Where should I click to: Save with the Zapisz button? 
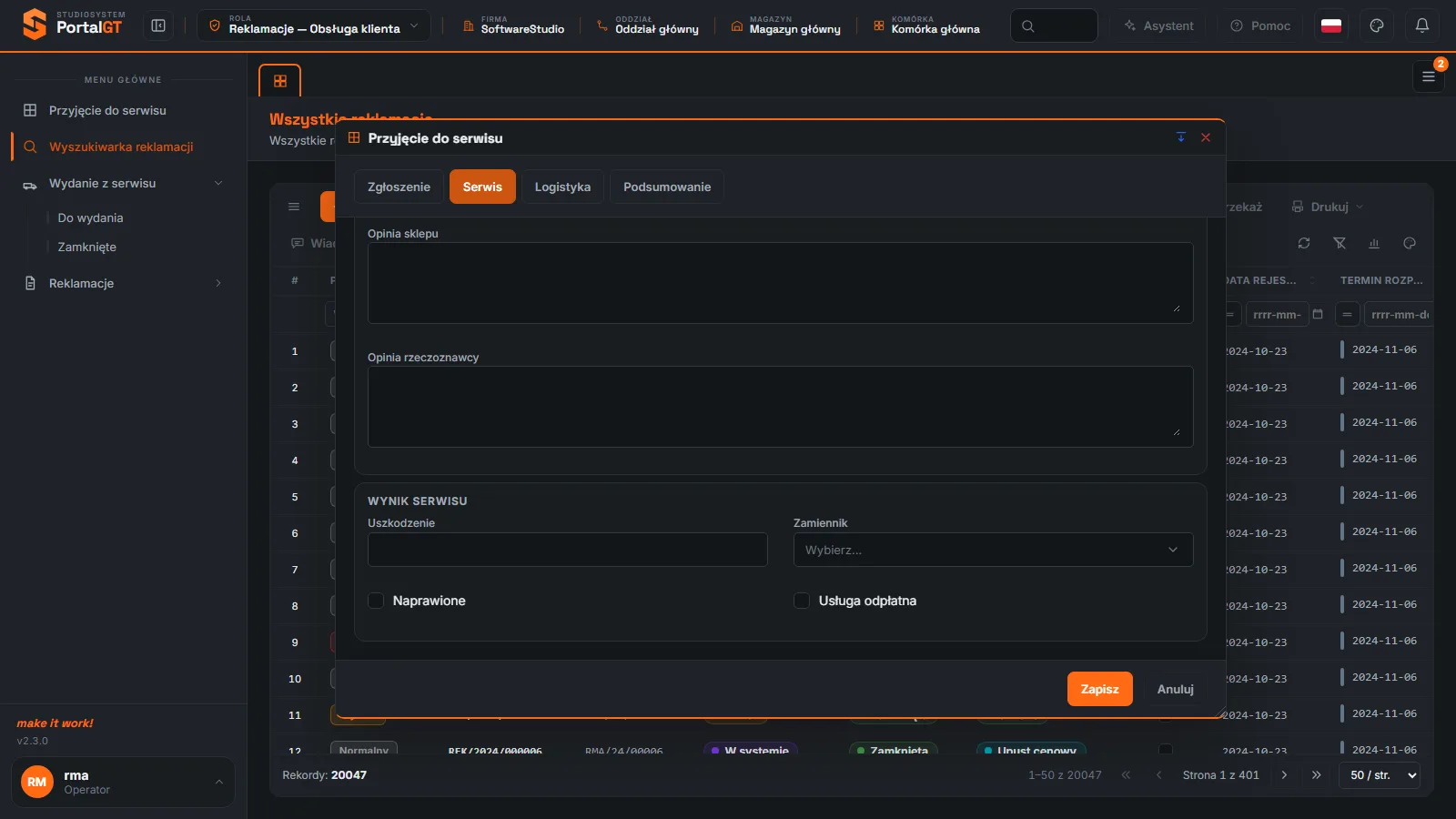[1099, 689]
